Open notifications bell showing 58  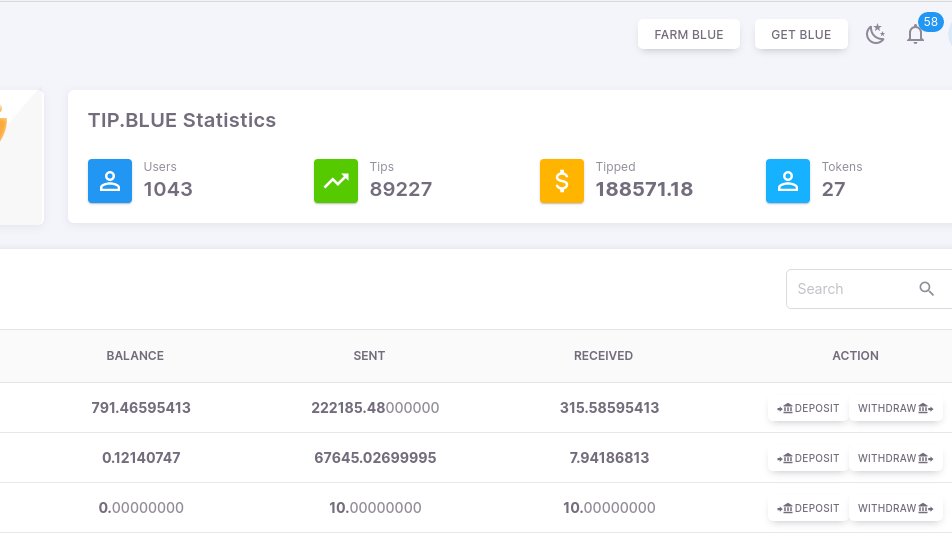point(916,34)
